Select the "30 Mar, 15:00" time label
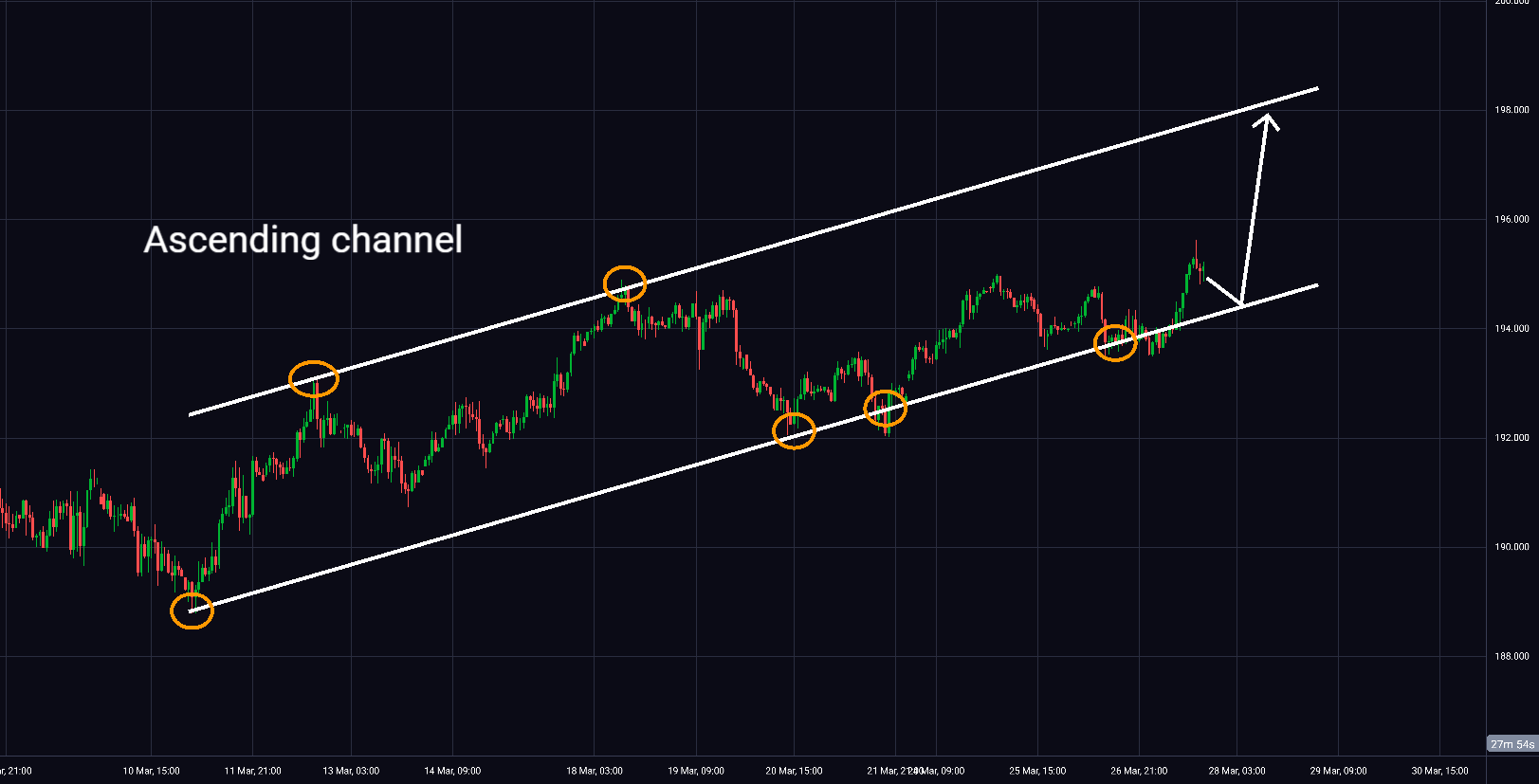The width and height of the screenshot is (1539, 784). pos(1439,771)
